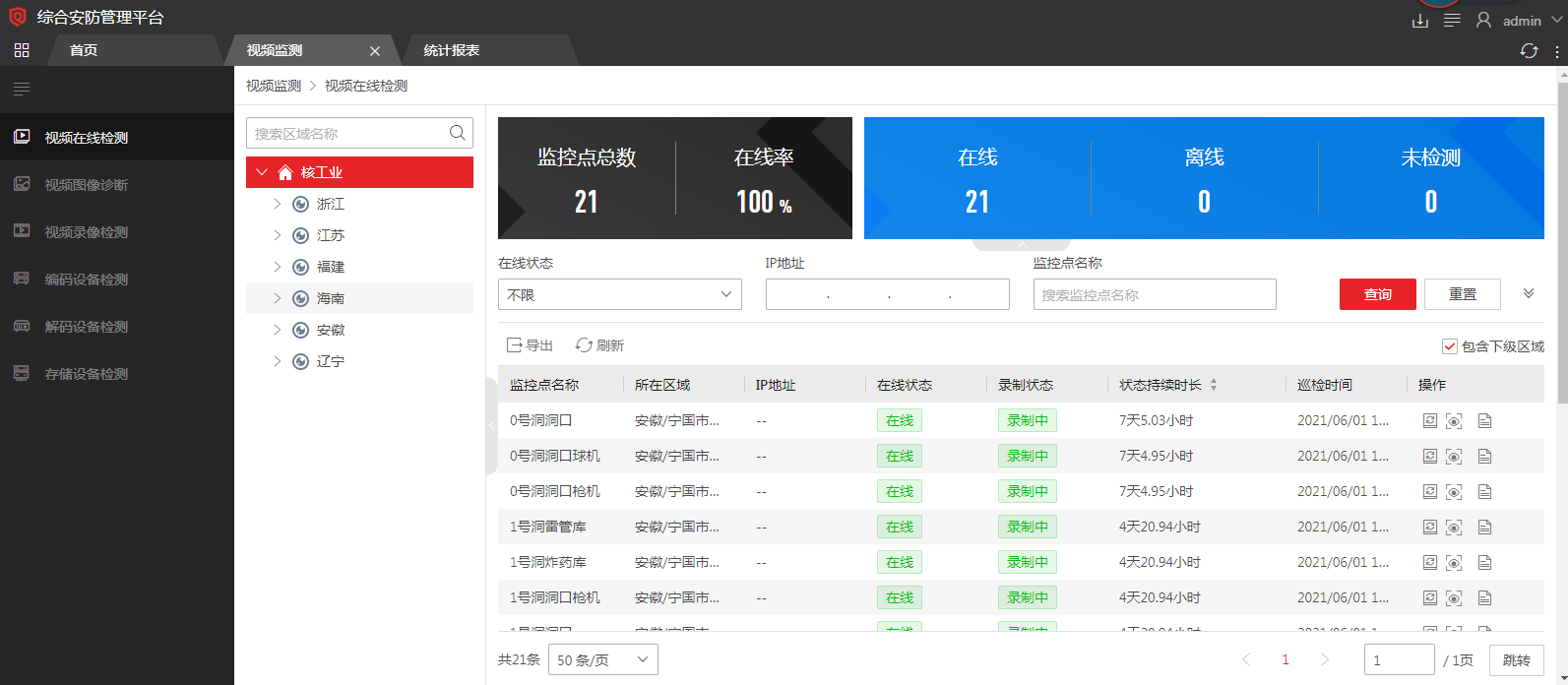The height and width of the screenshot is (685, 1568).
Task: Click re-inspect icon for 0号洞洞口球机 row
Action: click(1430, 456)
